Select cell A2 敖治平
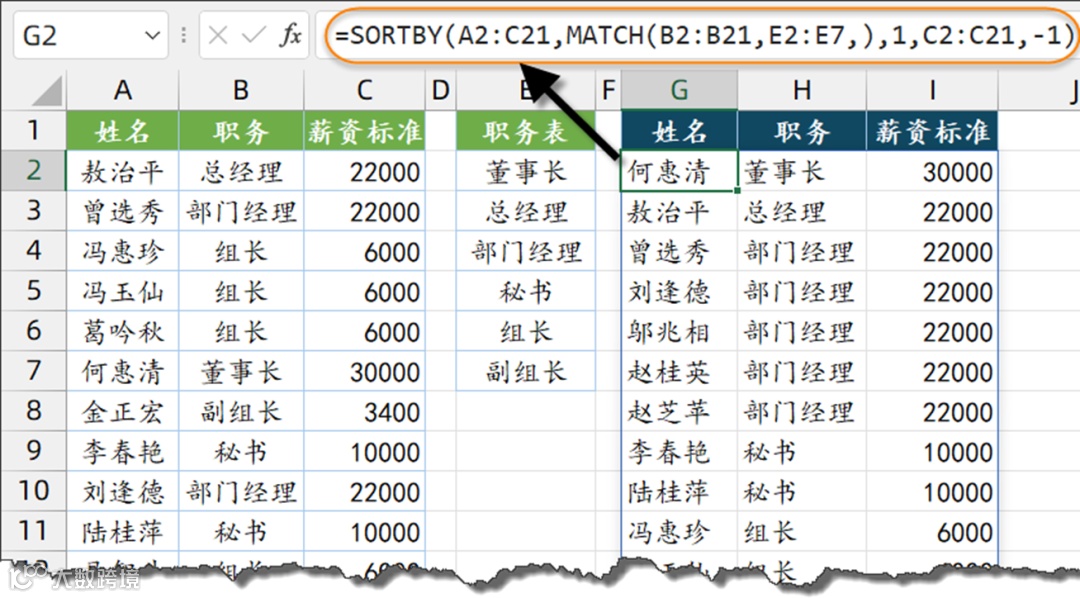1080x598 pixels. [x=123, y=171]
